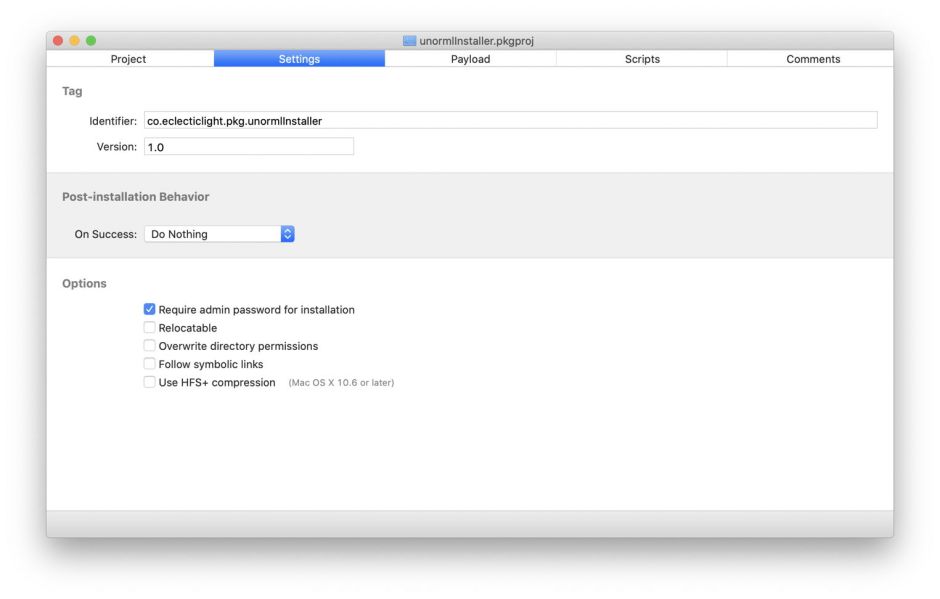This screenshot has width=940, height=599.
Task: Enable Use HFS+ compression checkbox
Action: [150, 382]
